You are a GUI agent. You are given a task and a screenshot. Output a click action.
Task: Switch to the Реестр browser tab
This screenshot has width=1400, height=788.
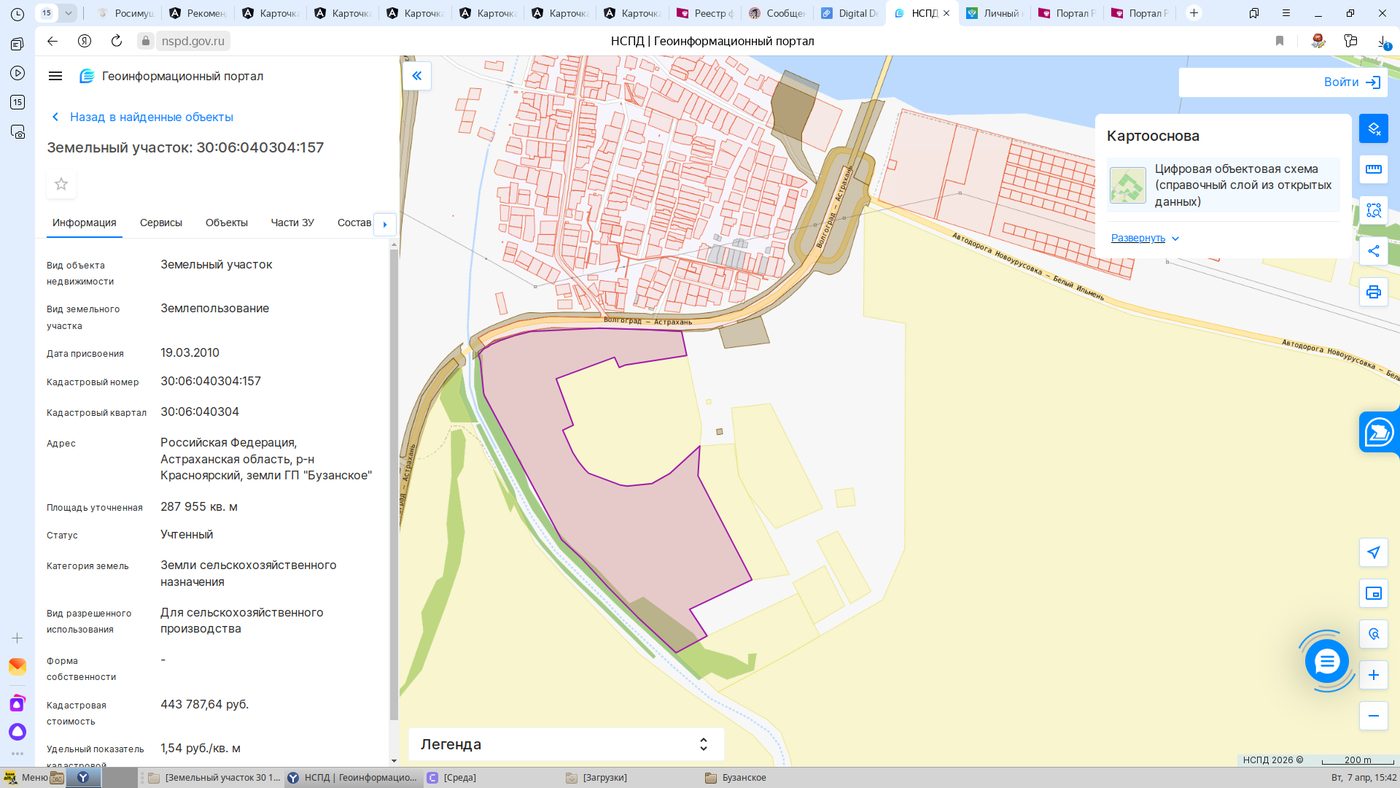(705, 13)
